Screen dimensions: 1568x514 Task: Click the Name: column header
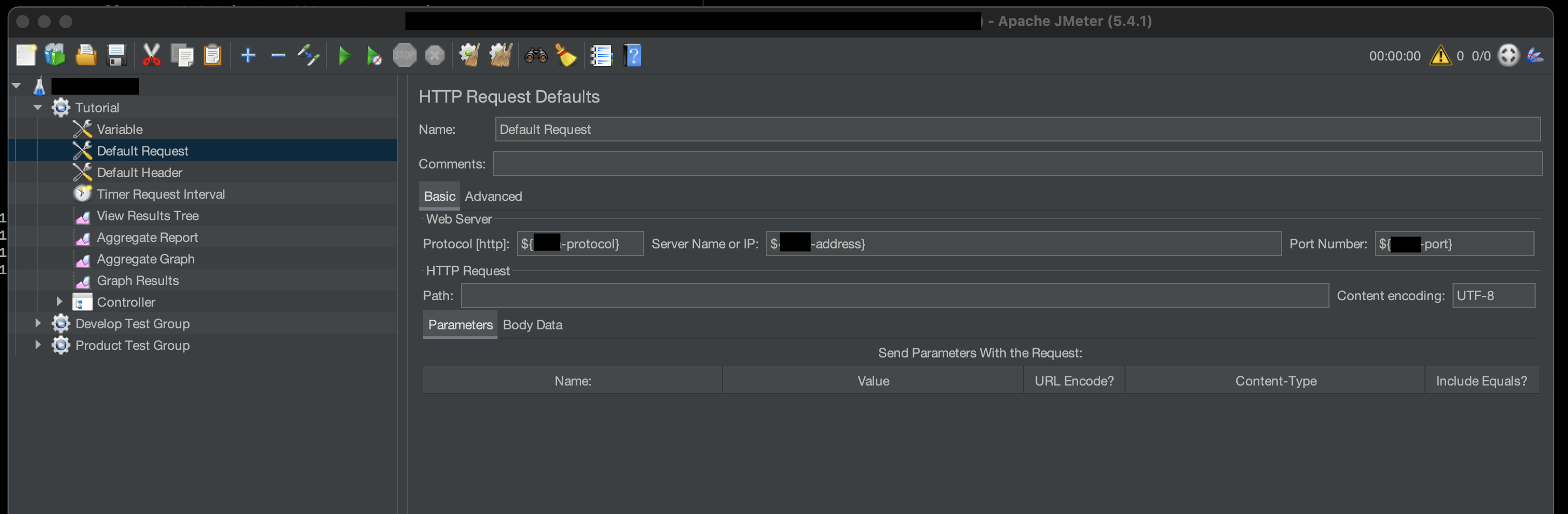pos(572,381)
